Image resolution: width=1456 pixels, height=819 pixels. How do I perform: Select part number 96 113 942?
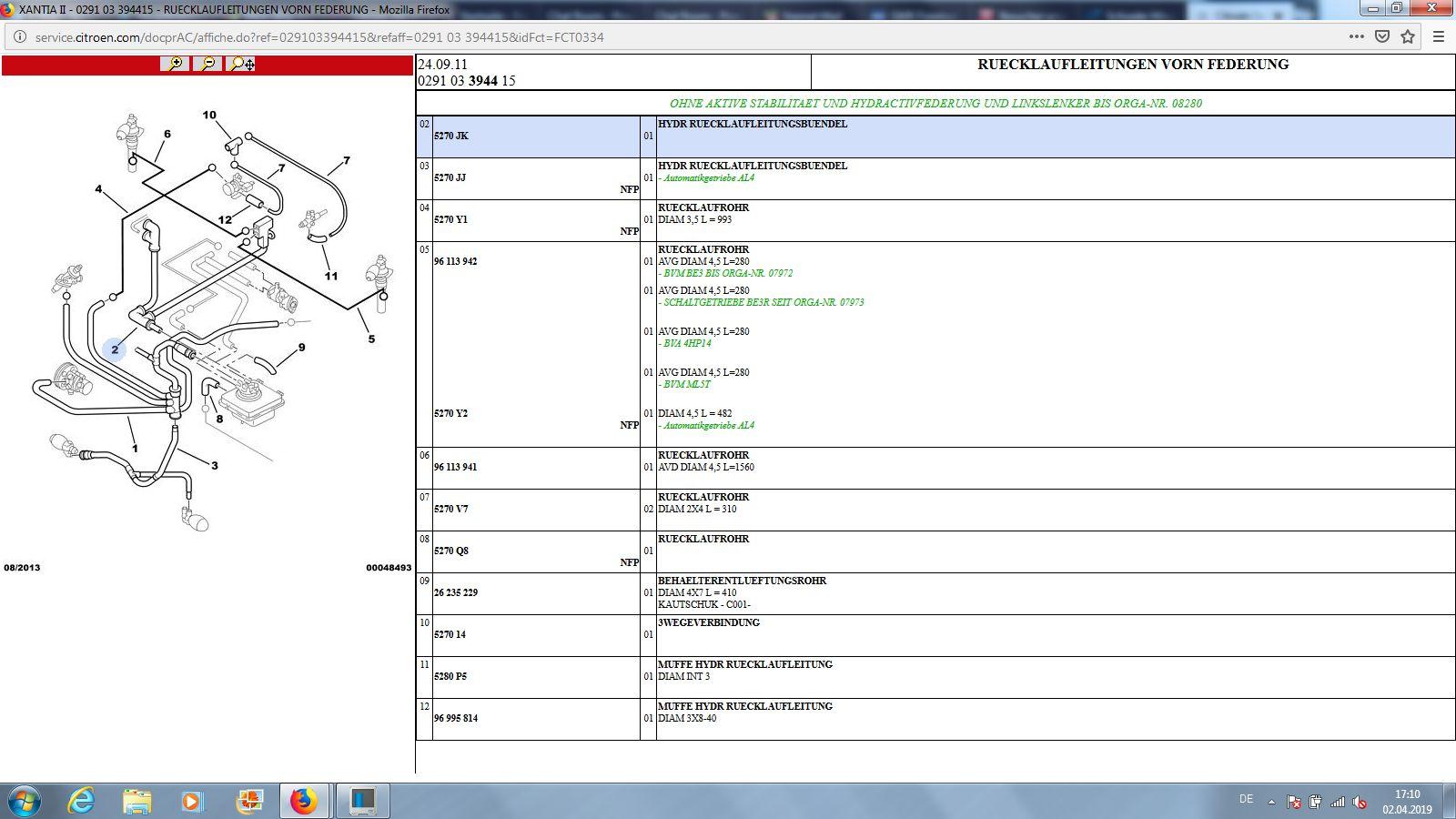[x=455, y=261]
